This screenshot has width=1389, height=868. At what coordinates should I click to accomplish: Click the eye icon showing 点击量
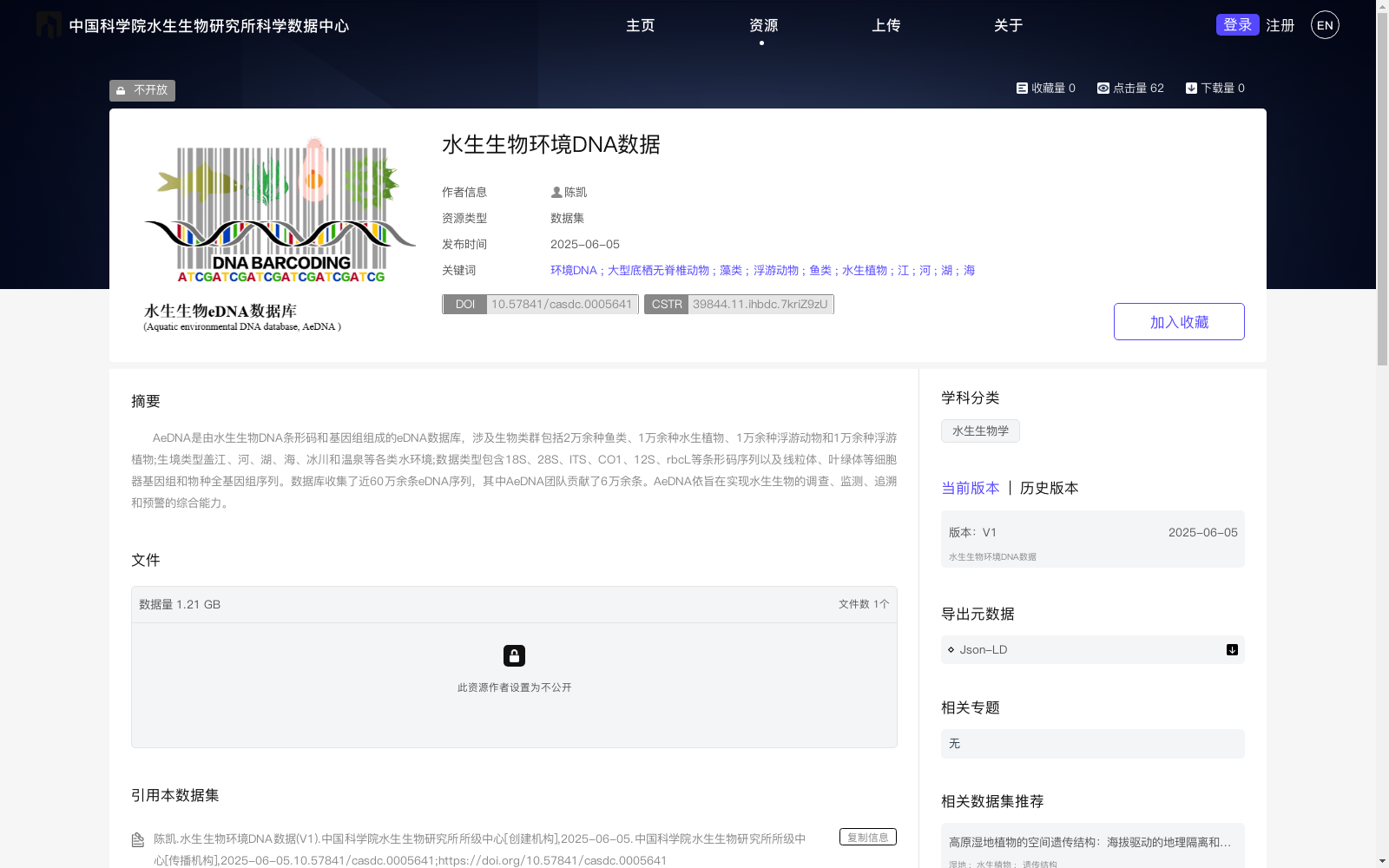[x=1103, y=87]
